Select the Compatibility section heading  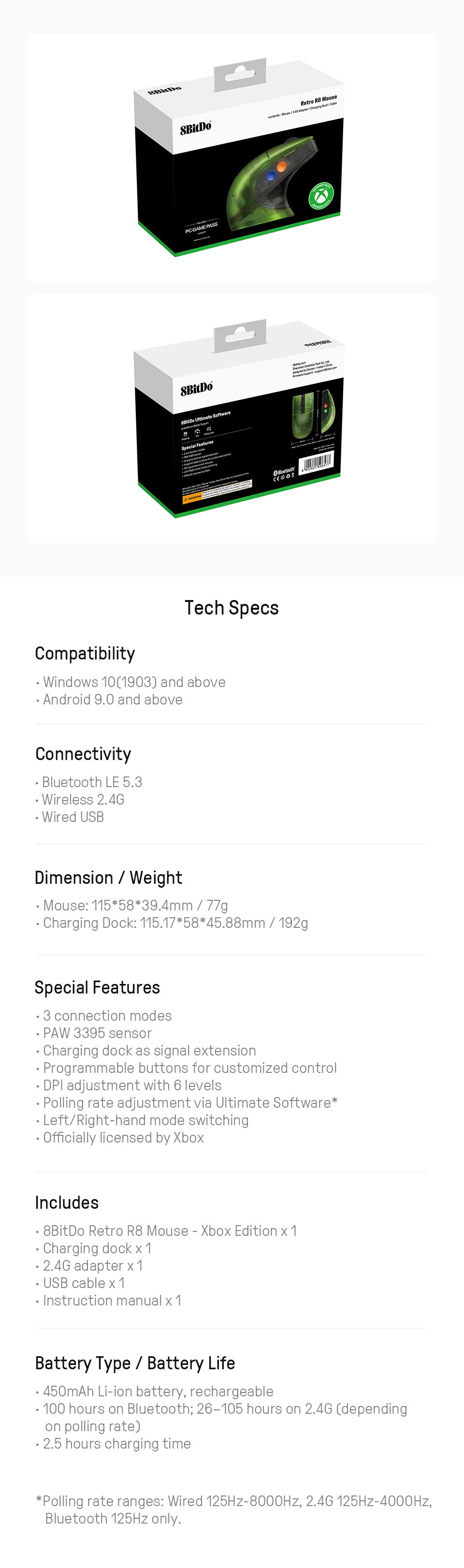(85, 653)
